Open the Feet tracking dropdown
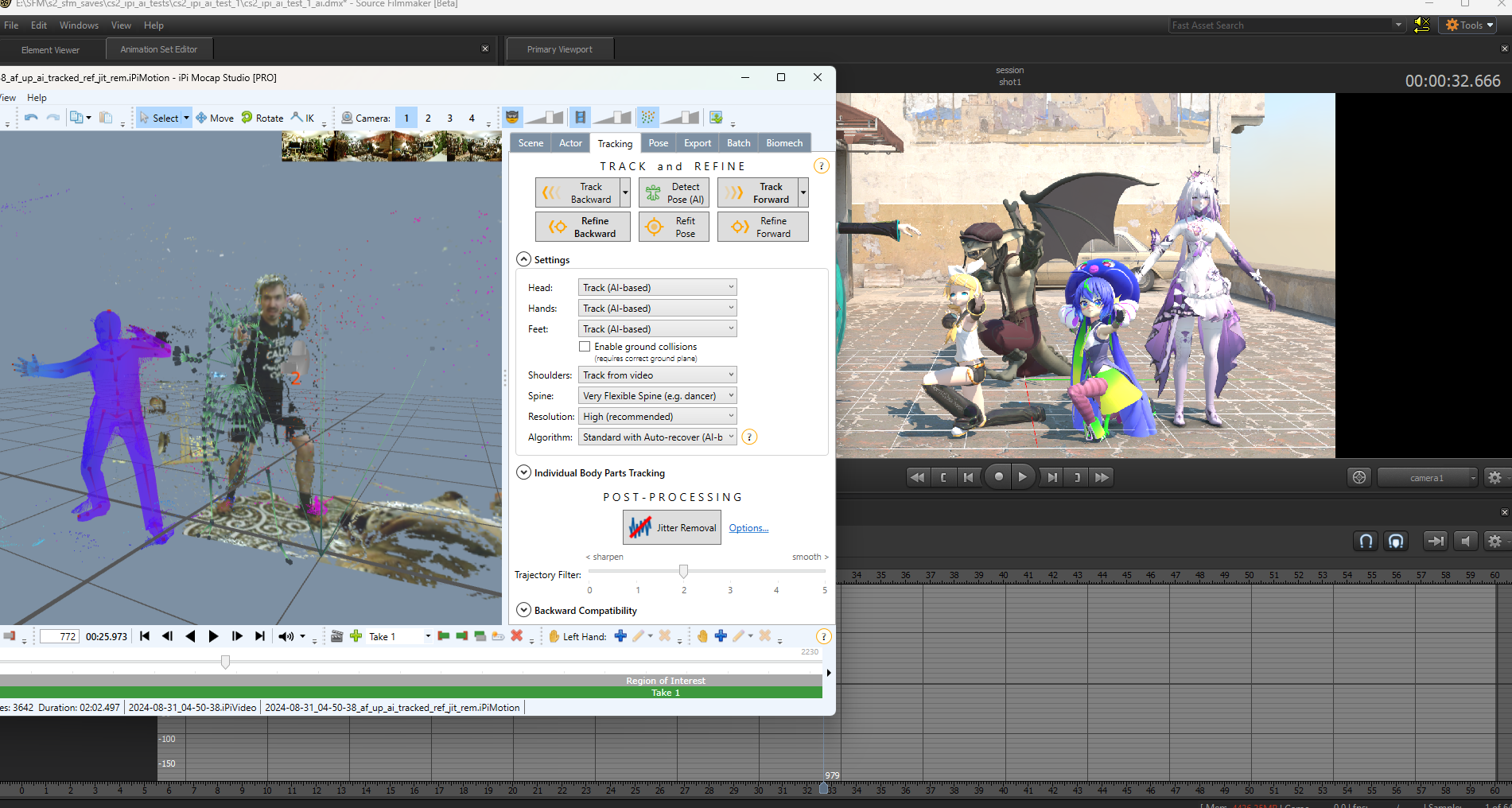 (x=658, y=329)
